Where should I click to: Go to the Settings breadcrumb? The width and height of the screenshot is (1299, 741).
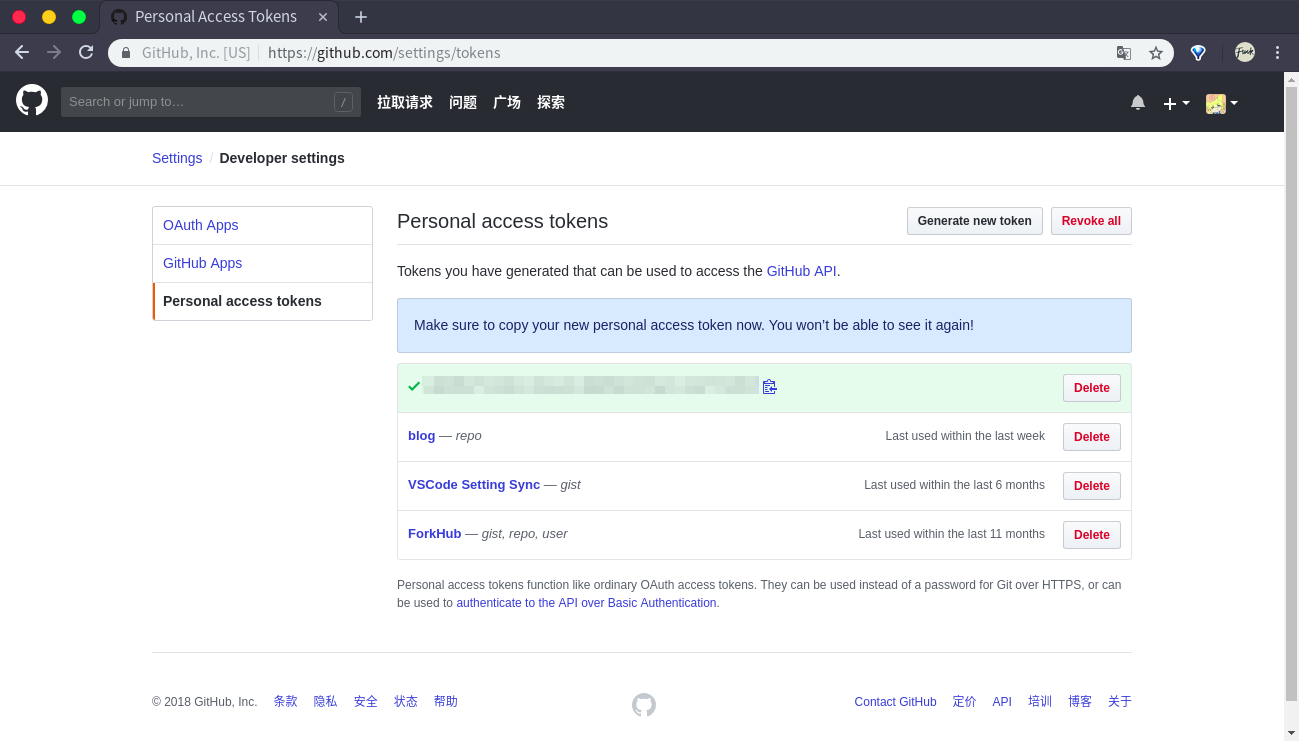(177, 158)
